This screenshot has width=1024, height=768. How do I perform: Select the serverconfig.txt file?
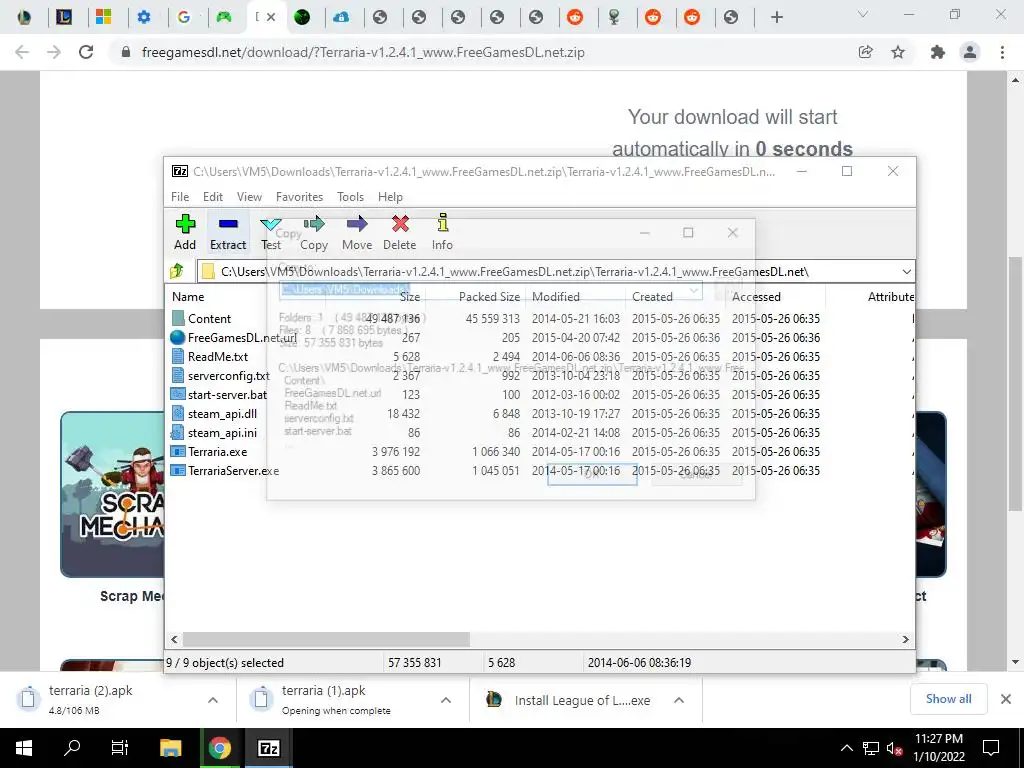(x=228, y=376)
